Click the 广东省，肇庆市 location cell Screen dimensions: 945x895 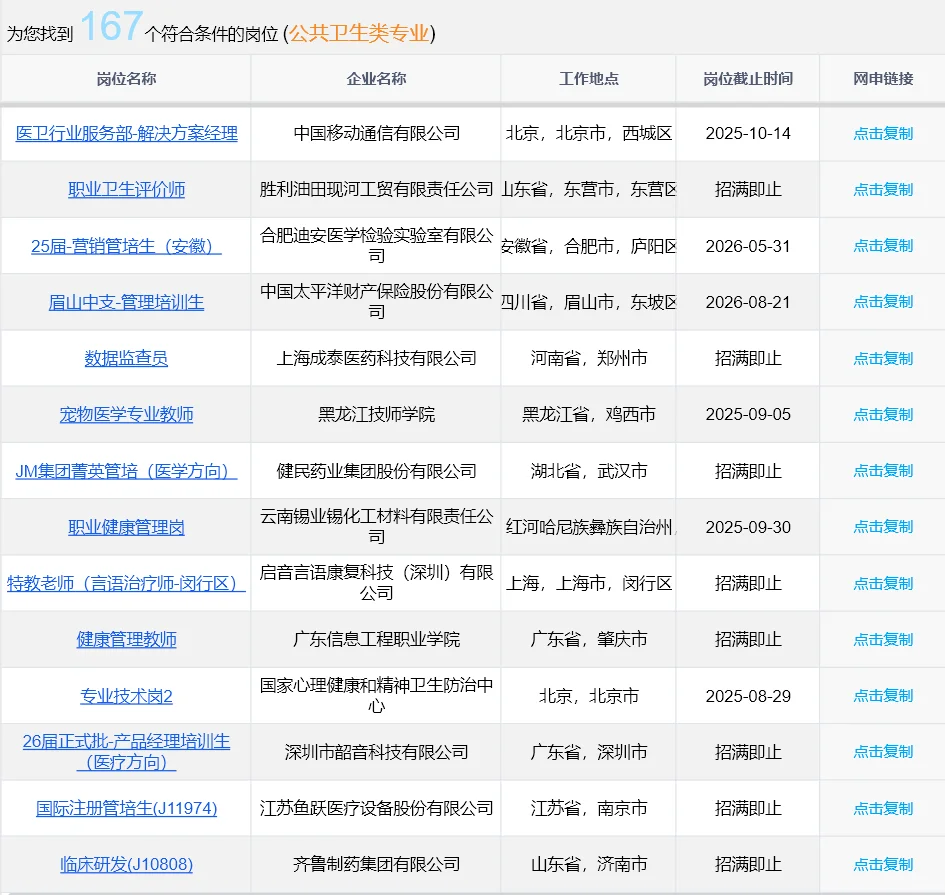click(x=589, y=639)
